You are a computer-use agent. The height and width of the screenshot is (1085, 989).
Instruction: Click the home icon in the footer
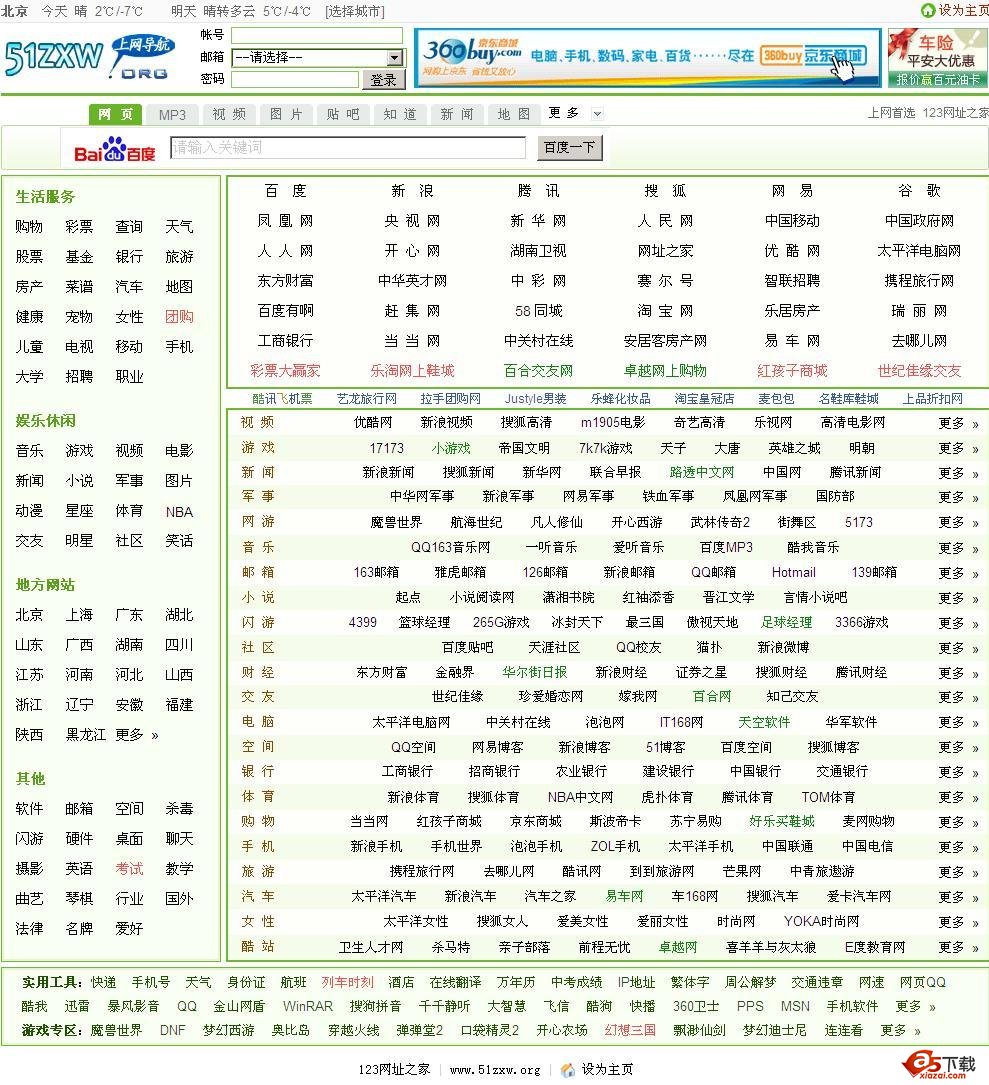[x=568, y=1070]
